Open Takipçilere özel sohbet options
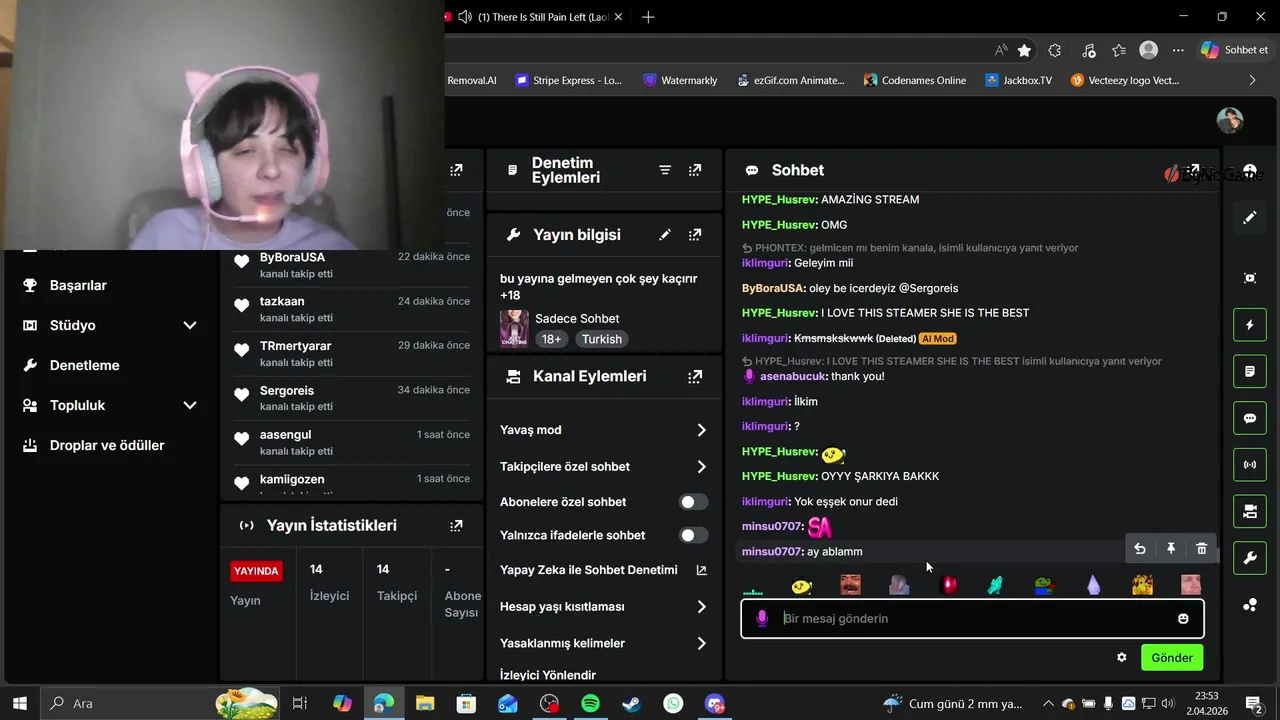The height and width of the screenshot is (720, 1280). click(603, 467)
